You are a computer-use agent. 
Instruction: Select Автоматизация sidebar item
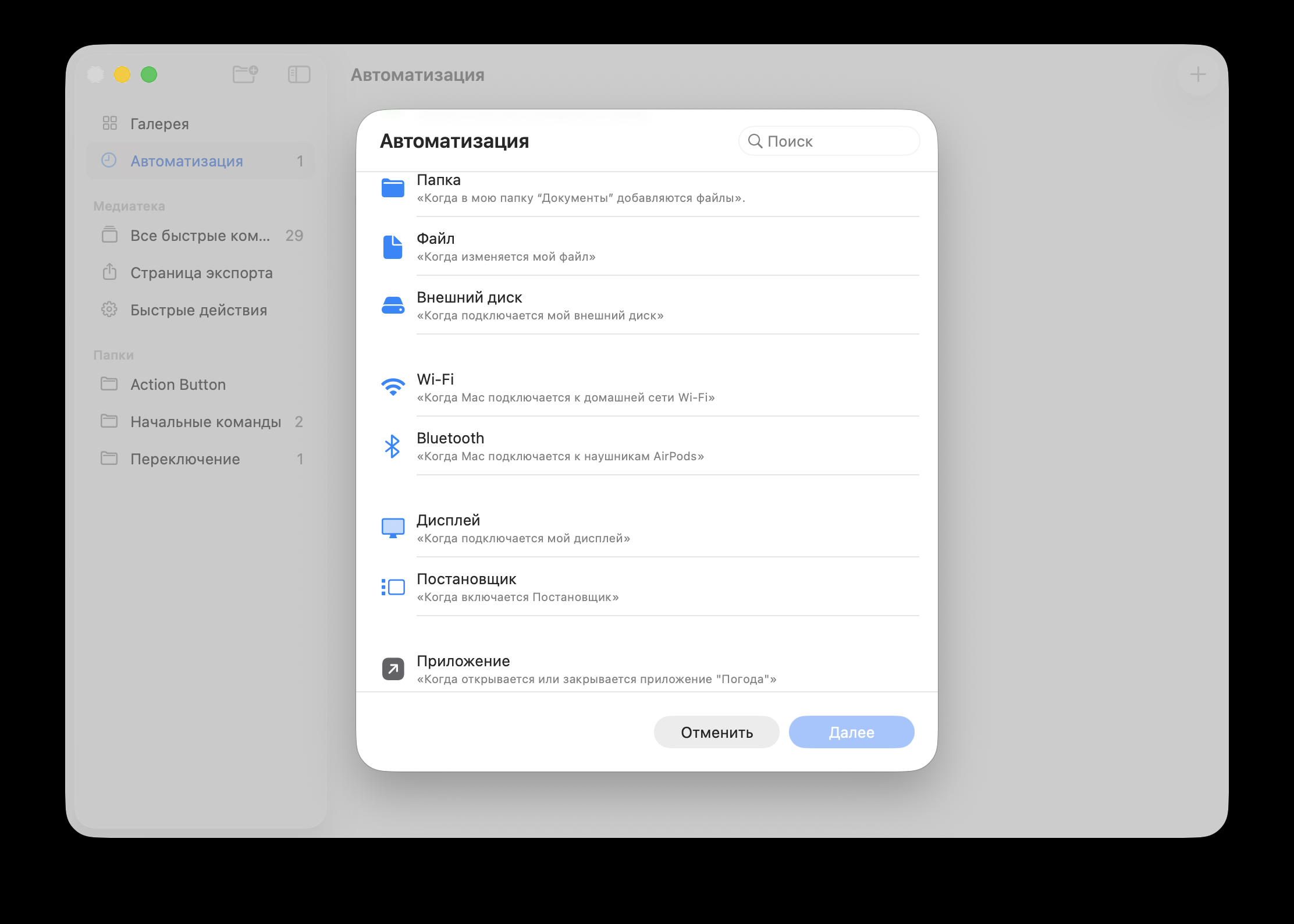tap(186, 161)
